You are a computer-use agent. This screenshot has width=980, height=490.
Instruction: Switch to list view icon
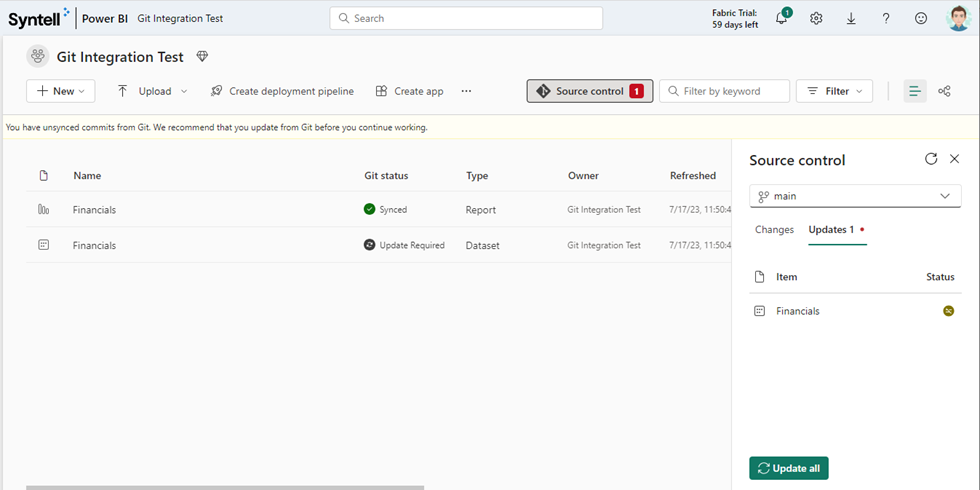click(915, 91)
